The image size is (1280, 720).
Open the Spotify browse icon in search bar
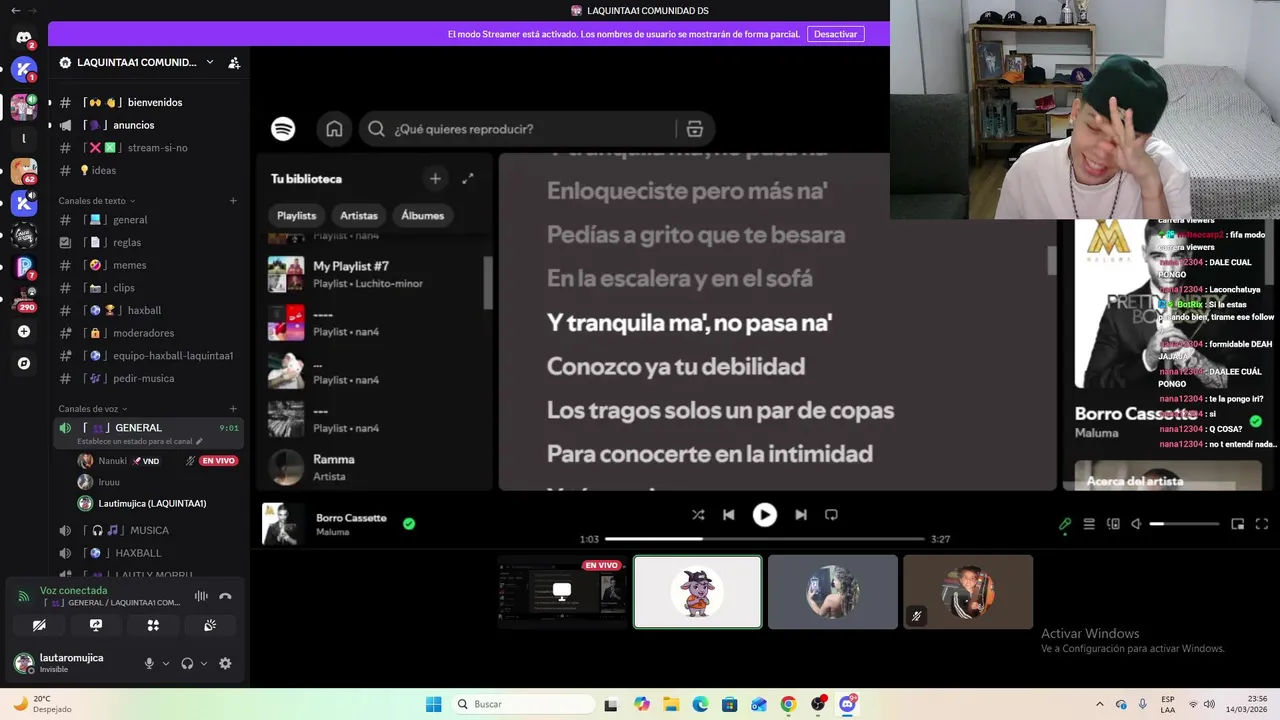pyautogui.click(x=695, y=129)
